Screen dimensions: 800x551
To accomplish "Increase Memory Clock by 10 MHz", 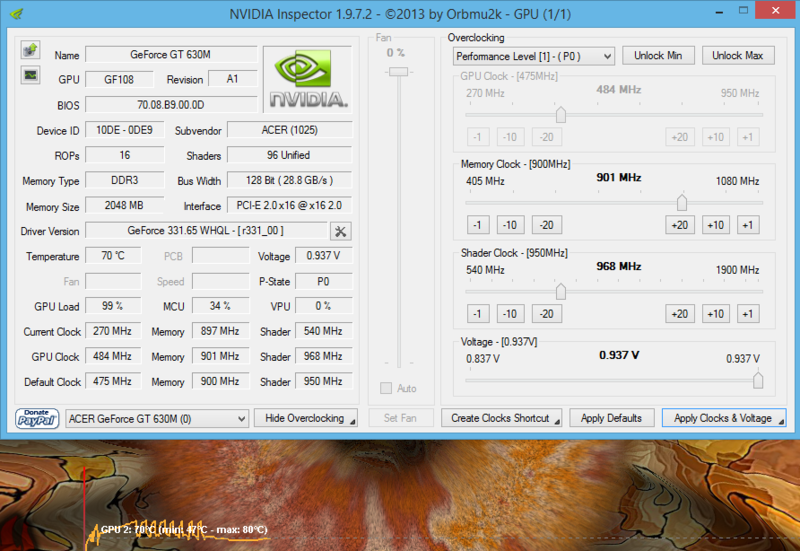I will tap(715, 225).
